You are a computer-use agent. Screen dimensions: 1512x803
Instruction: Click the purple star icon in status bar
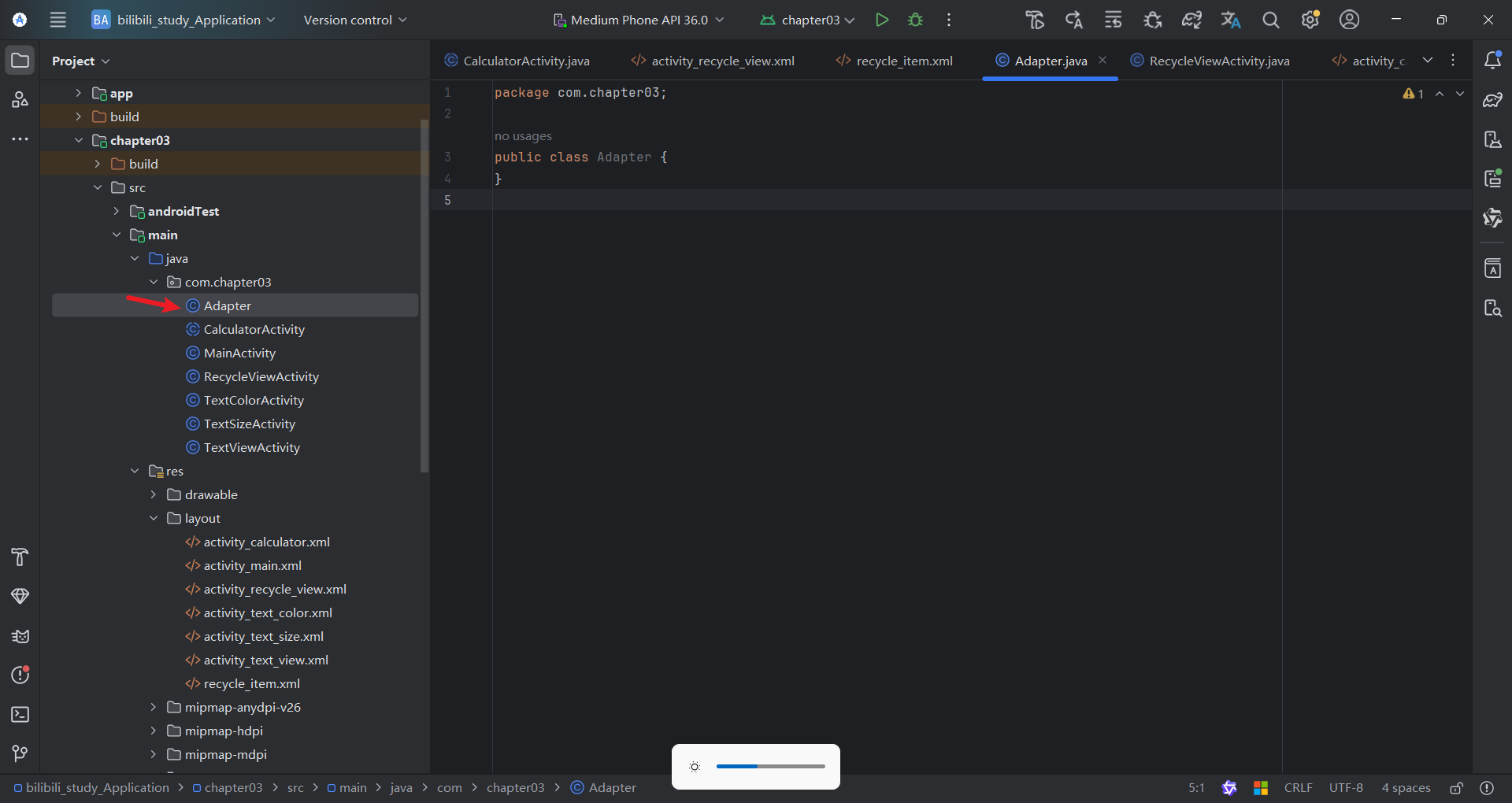(x=1229, y=788)
